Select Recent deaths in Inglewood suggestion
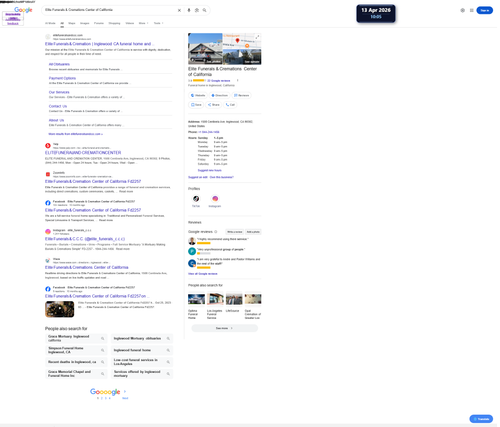Viewport: 500px width, 427px height. (76, 362)
